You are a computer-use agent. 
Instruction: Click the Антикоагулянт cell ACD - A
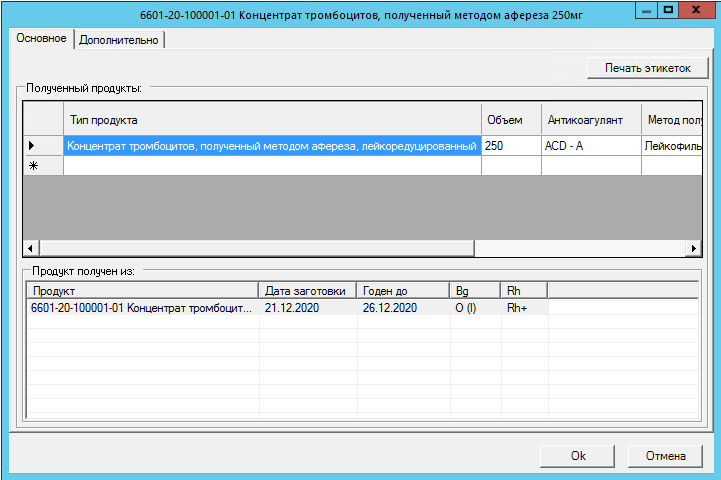coord(590,146)
